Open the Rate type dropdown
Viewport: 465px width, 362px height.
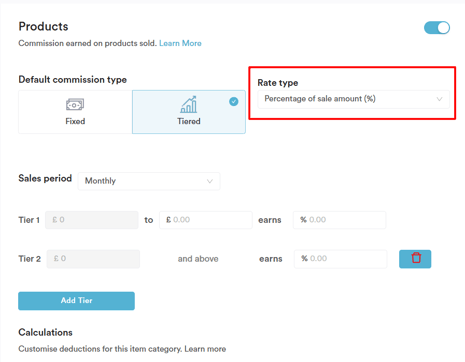pyautogui.click(x=353, y=99)
